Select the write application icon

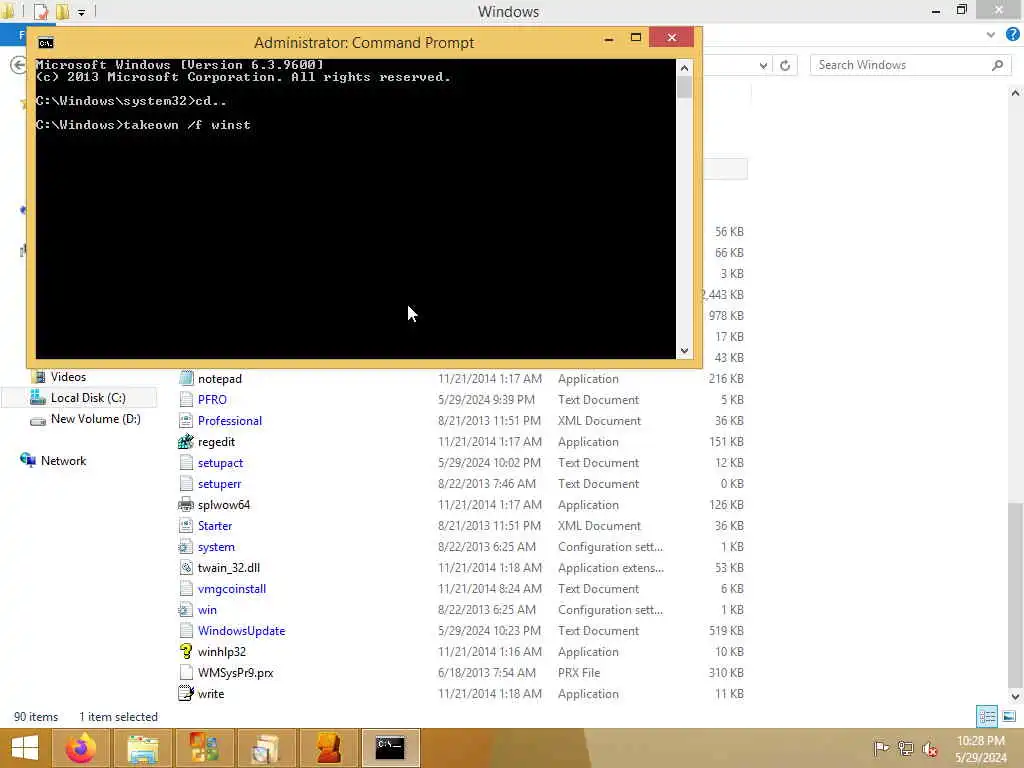tap(186, 694)
